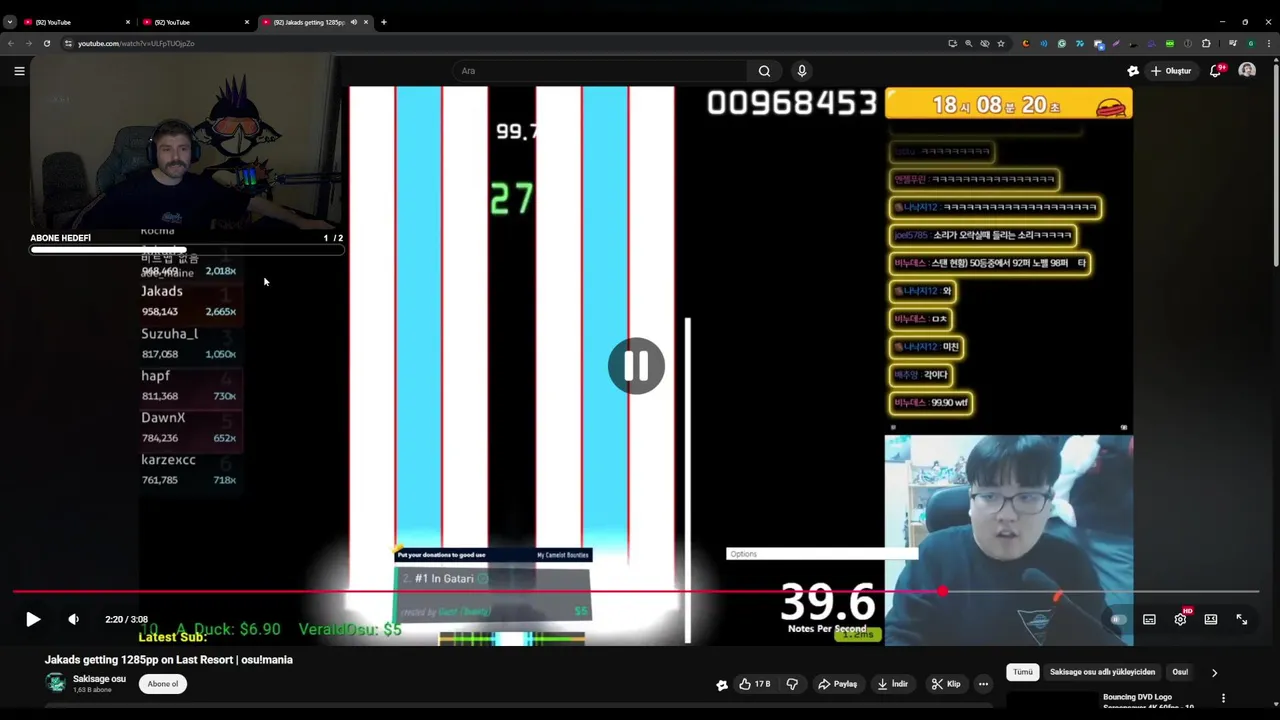Image resolution: width=1280 pixels, height=720 pixels.
Task: Click the orange C extension icon
Action: (1026, 43)
